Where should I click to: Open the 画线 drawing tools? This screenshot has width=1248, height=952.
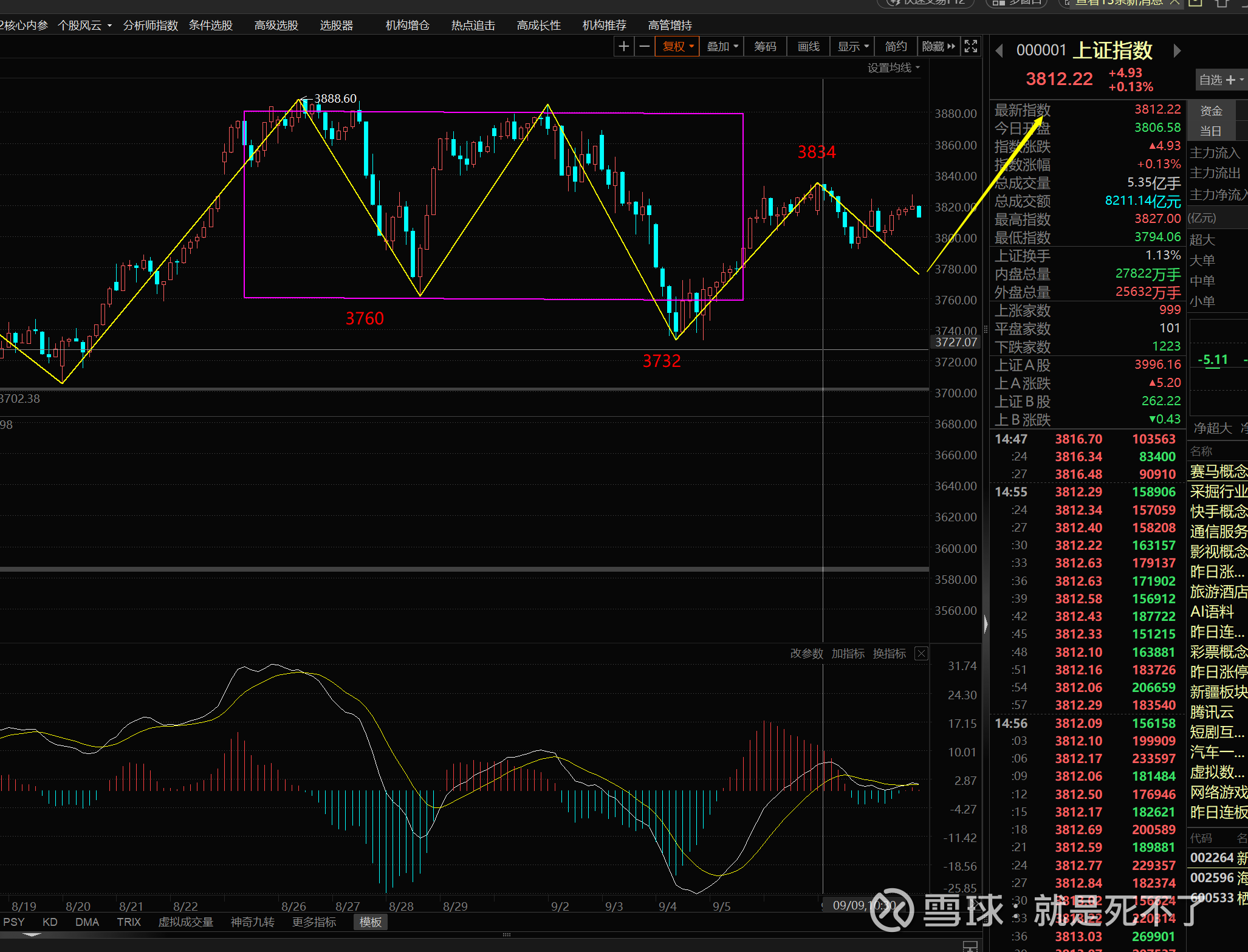808,46
